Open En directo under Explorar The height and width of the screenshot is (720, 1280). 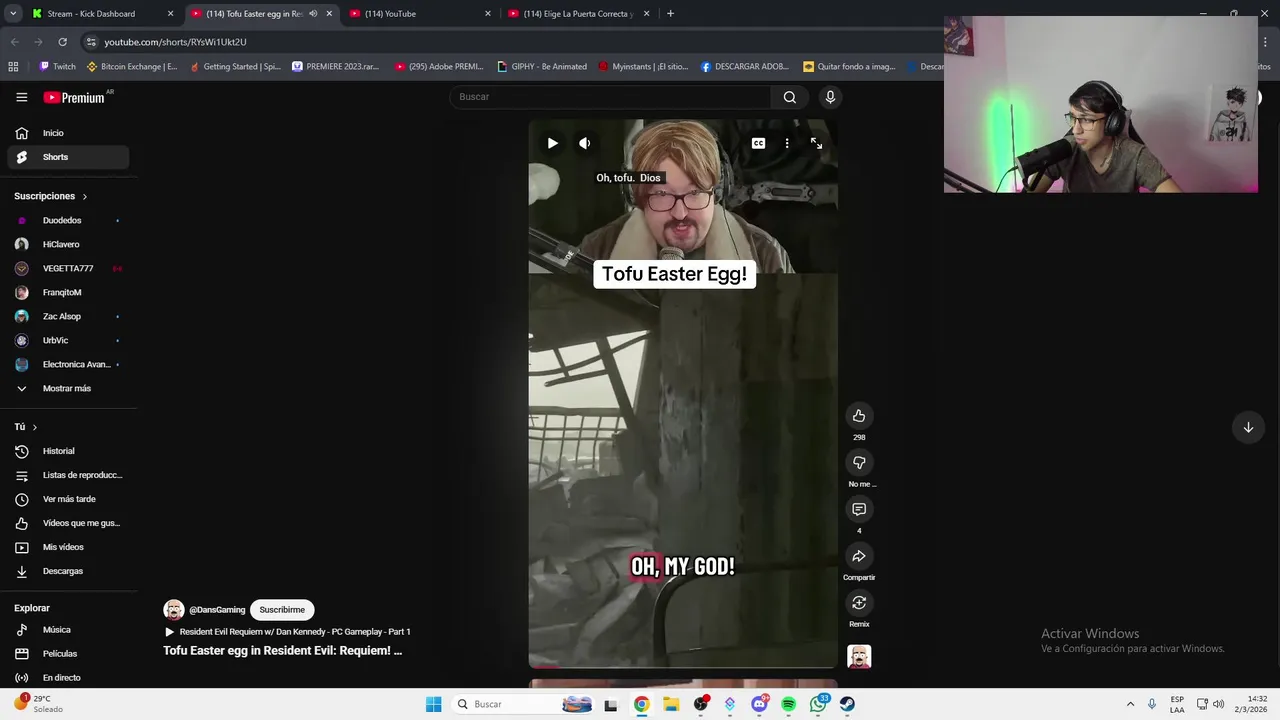68,678
